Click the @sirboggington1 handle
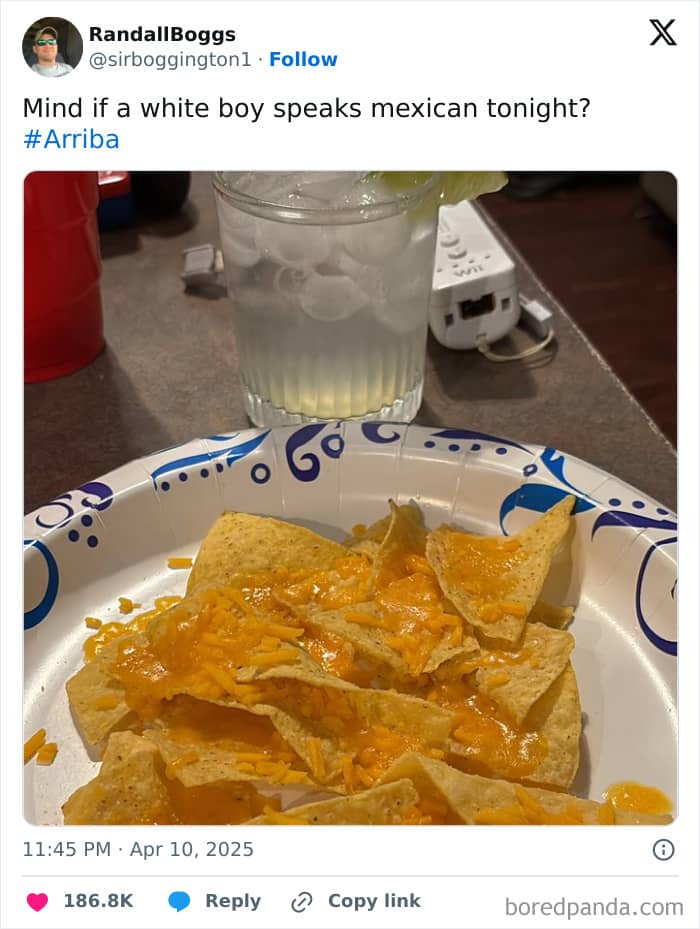This screenshot has width=700, height=929. [170, 59]
